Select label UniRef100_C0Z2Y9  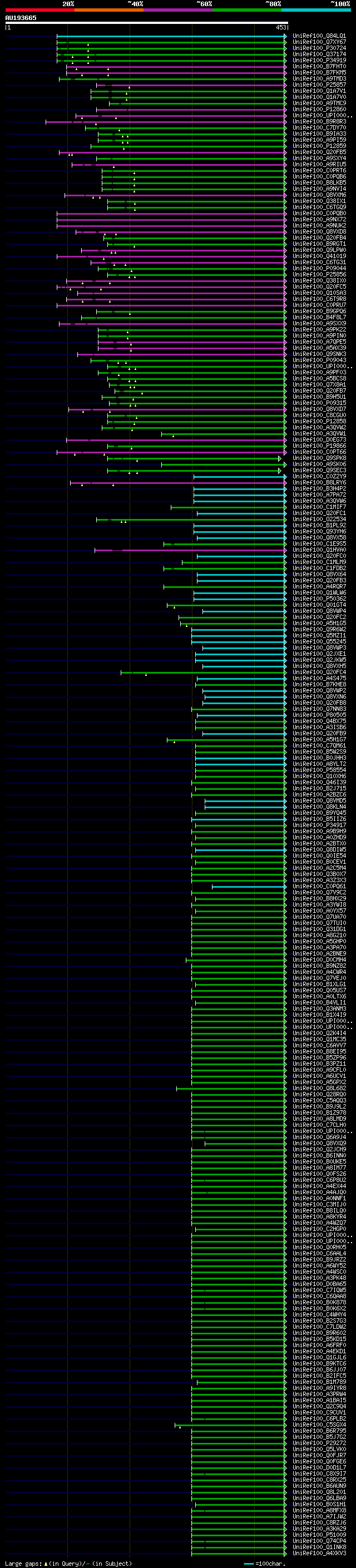[319, 477]
